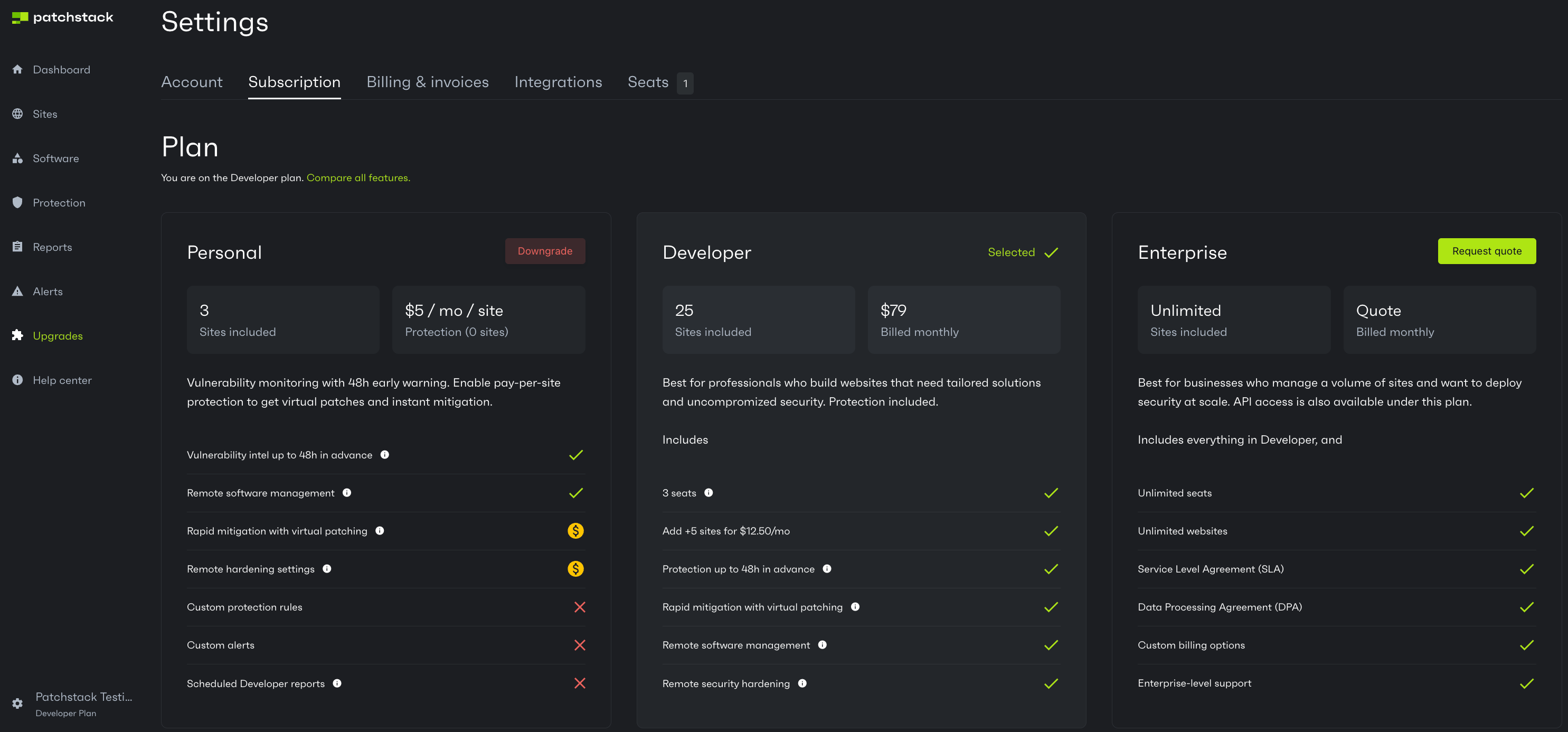Open the Billing & invoices tab
1568x732 pixels.
point(427,82)
